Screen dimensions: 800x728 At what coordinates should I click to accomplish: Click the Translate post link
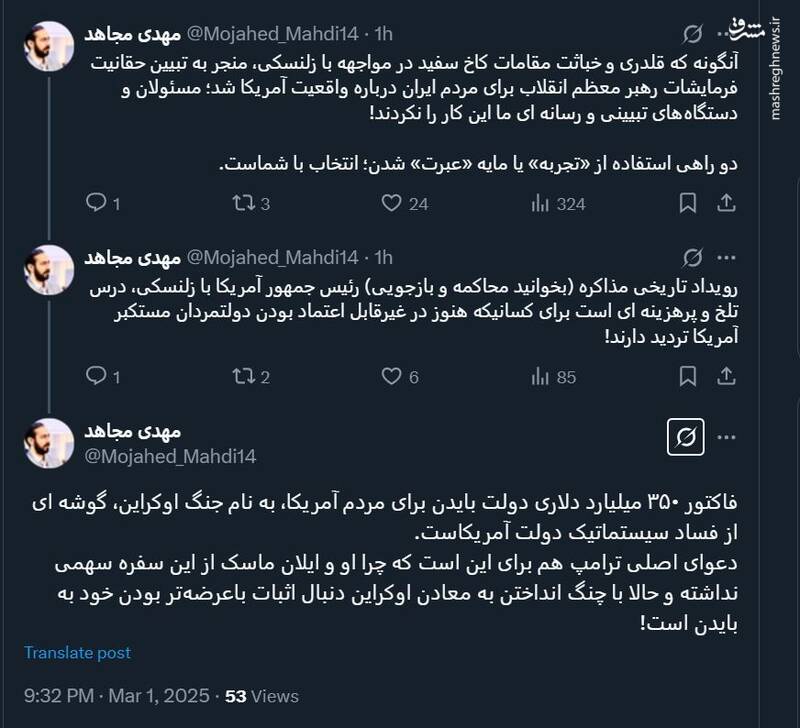coord(76,651)
